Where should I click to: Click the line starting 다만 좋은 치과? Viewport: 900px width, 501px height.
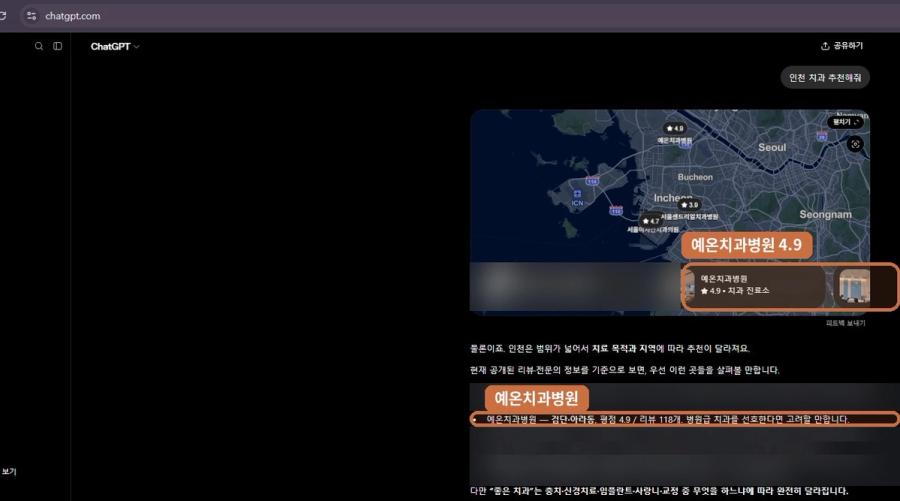(x=659, y=491)
